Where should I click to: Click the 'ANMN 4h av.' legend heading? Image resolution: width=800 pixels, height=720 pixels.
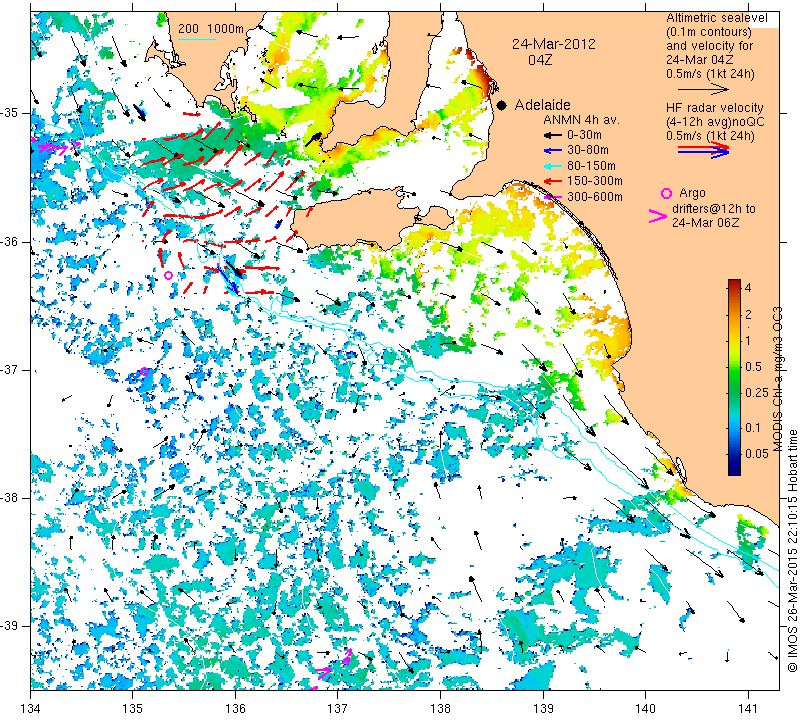[581, 120]
